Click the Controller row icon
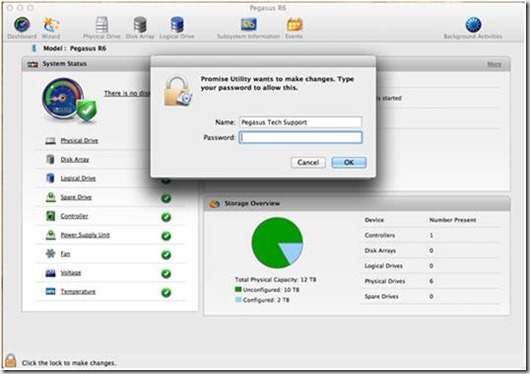The height and width of the screenshot is (374, 530). tap(50, 216)
